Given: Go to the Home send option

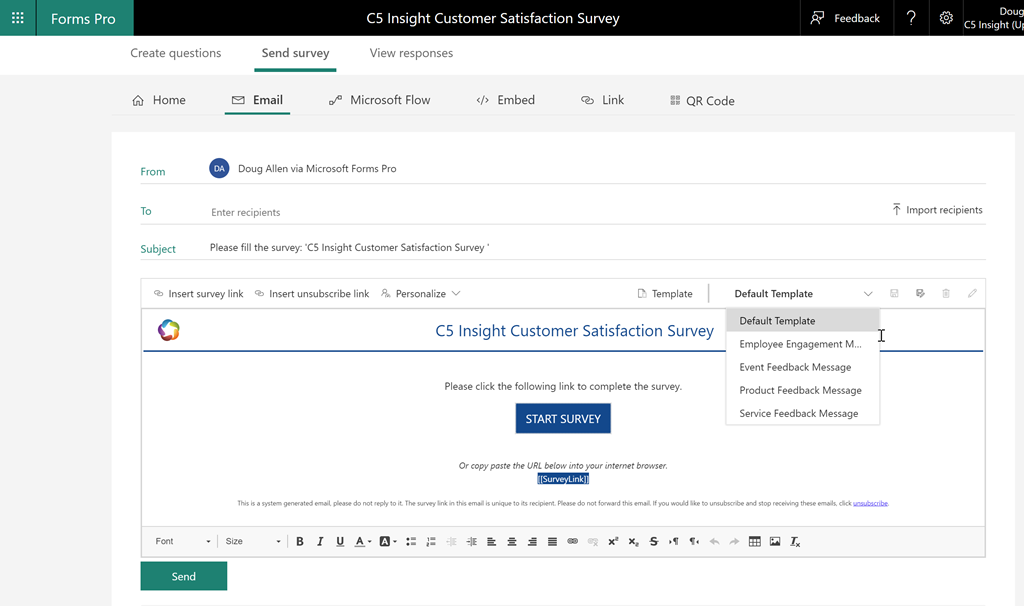Looking at the screenshot, I should point(159,100).
